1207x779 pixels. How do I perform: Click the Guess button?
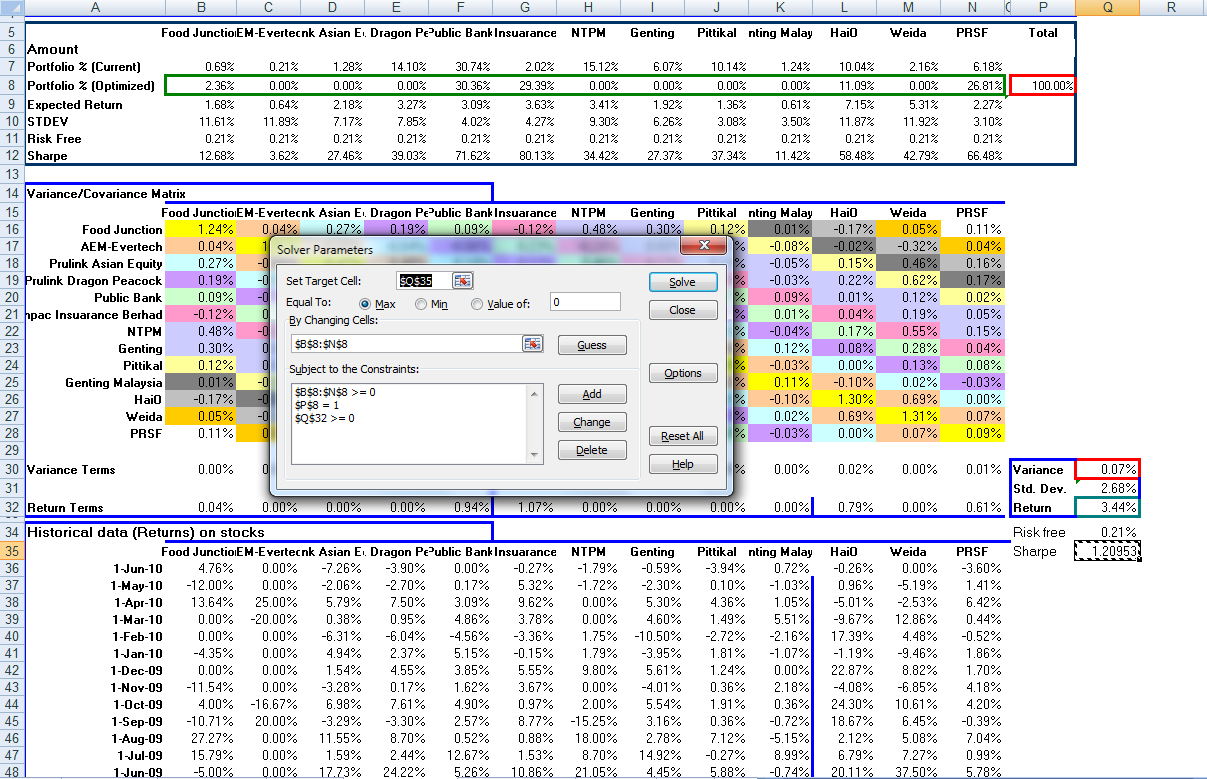(592, 344)
